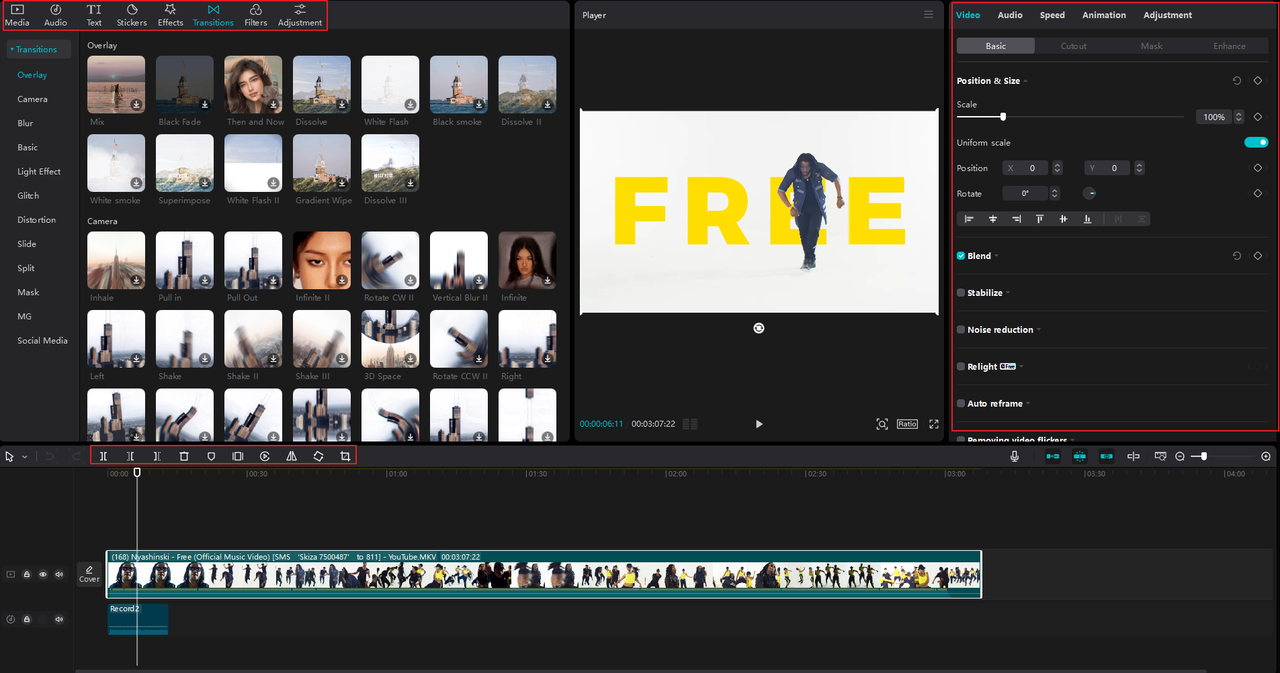
Task: Click the reset icon in the Blend row
Action: tap(1237, 256)
